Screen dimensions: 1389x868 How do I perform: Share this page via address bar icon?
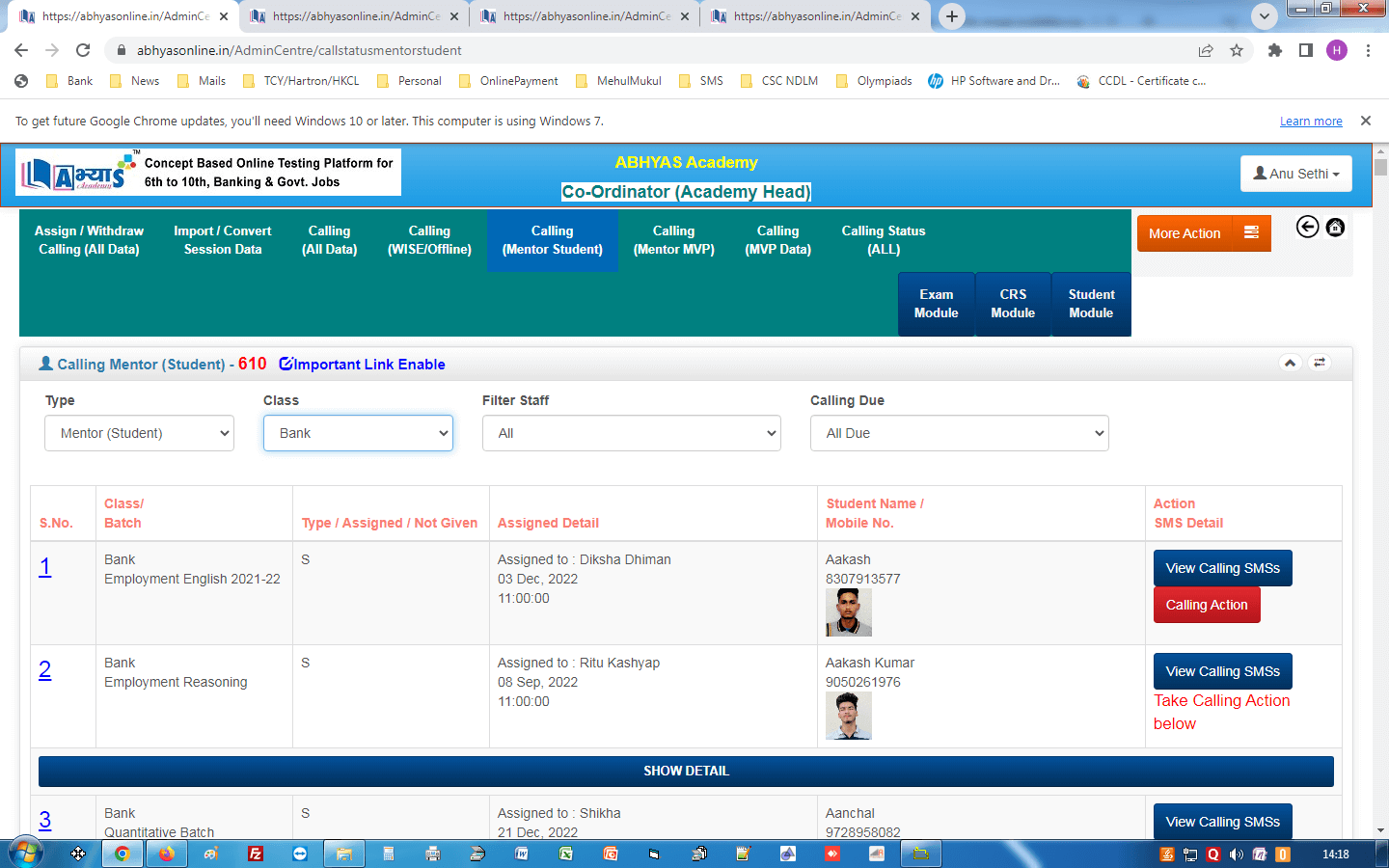(1206, 50)
